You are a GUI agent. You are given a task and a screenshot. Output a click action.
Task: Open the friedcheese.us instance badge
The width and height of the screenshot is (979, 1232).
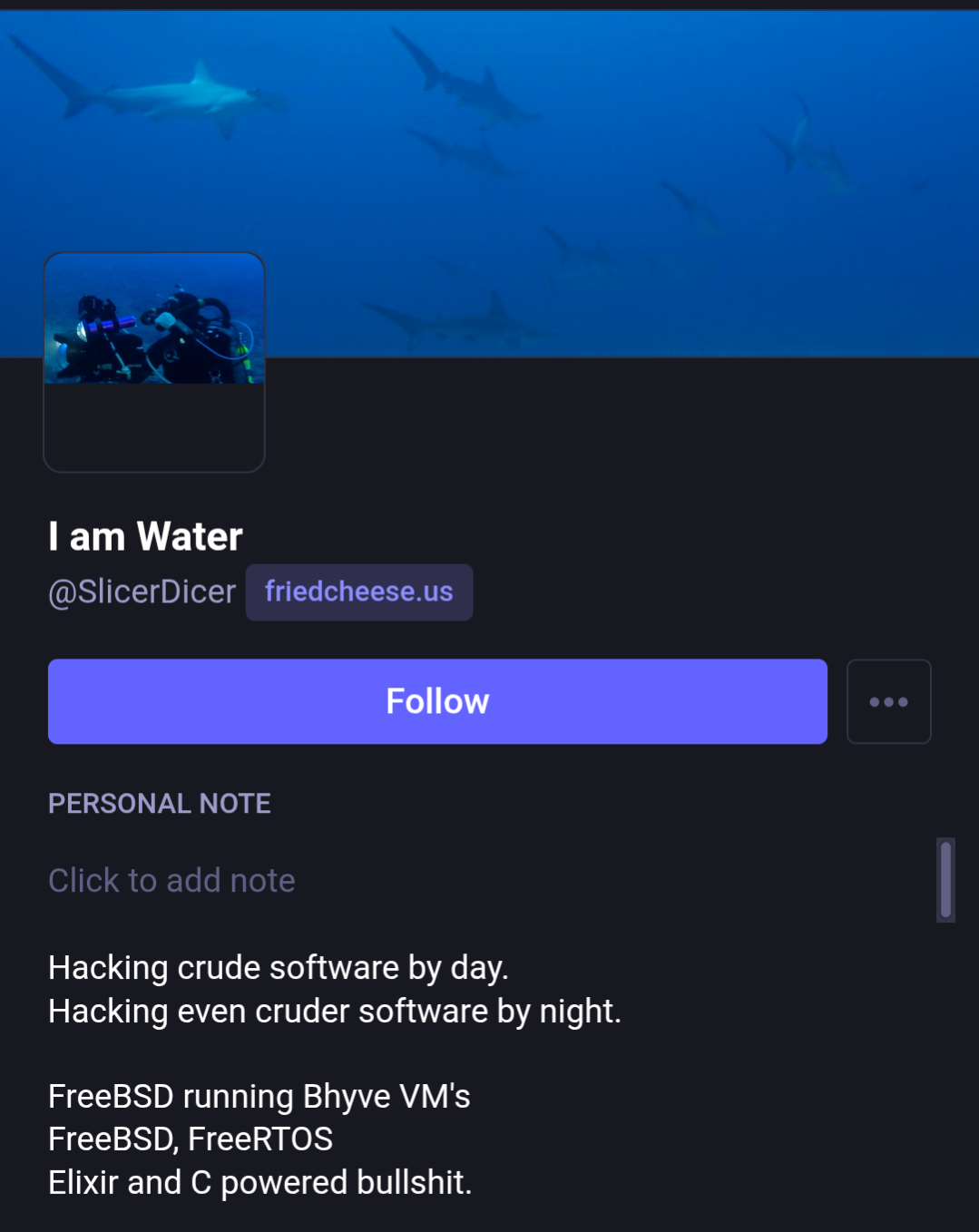pos(358,592)
